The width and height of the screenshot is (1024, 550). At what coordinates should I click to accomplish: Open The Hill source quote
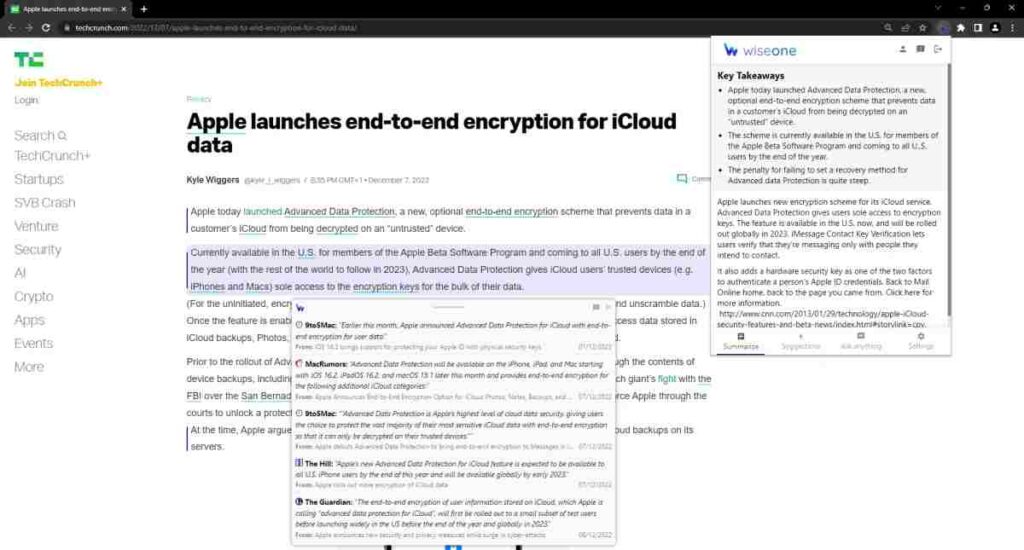point(453,474)
